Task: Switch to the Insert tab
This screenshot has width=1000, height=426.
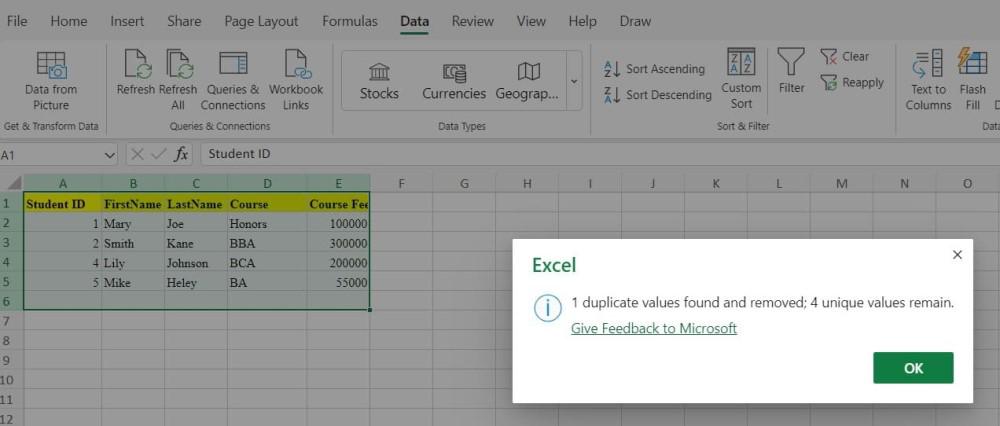Action: coord(127,21)
